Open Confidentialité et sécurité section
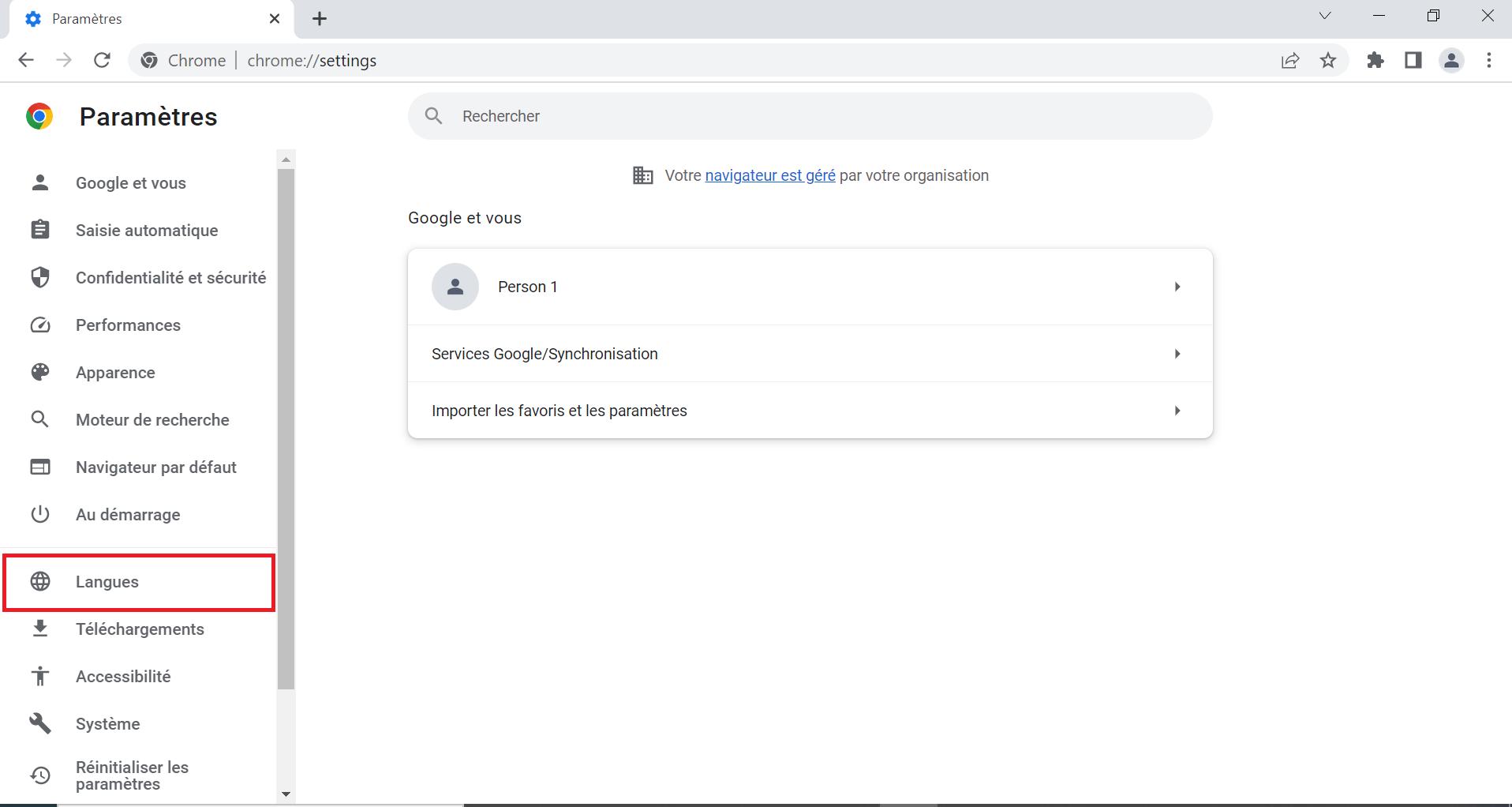The width and height of the screenshot is (1512, 807). click(x=170, y=278)
